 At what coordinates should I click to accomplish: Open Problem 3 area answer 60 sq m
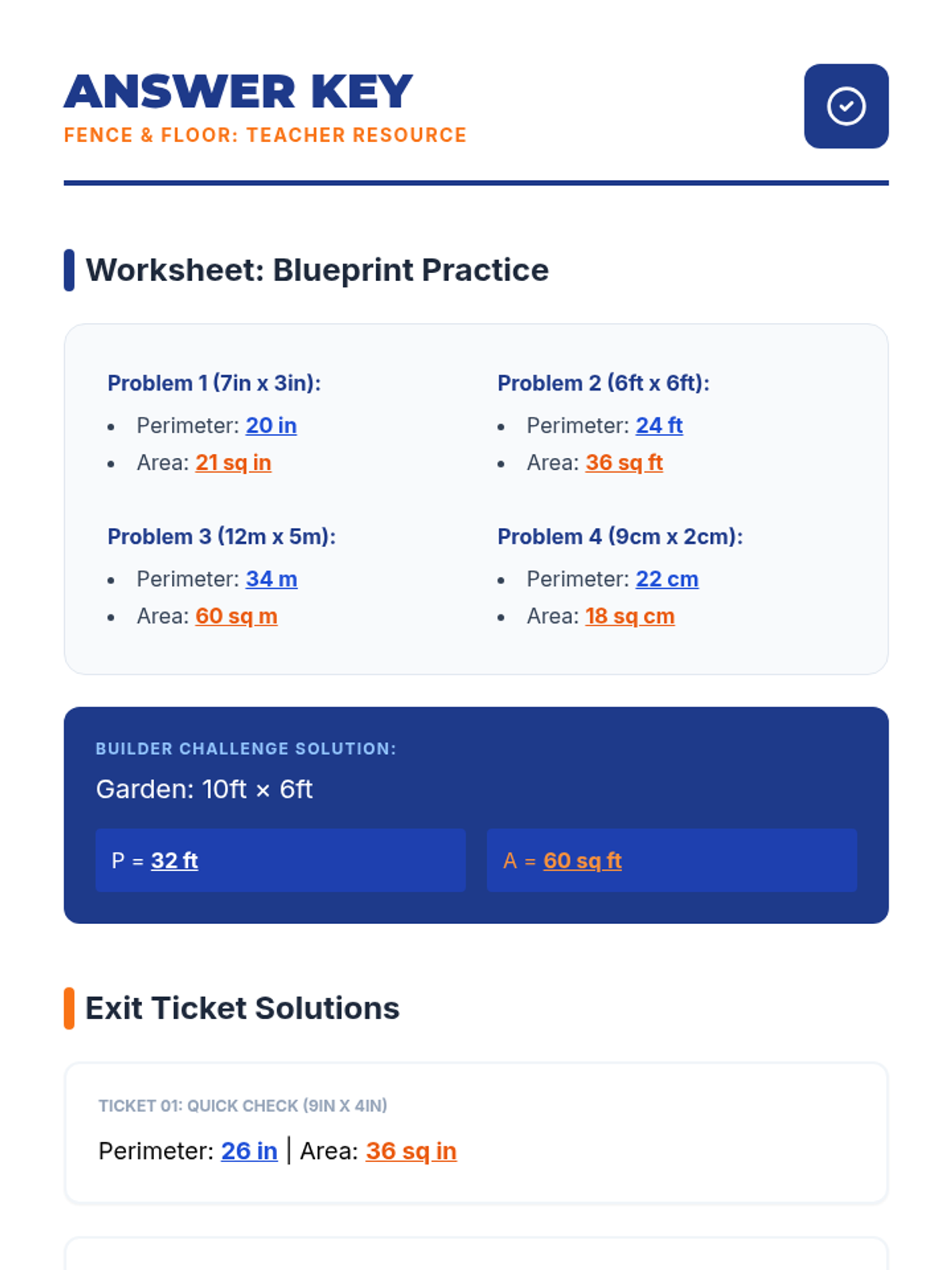pyautogui.click(x=236, y=617)
